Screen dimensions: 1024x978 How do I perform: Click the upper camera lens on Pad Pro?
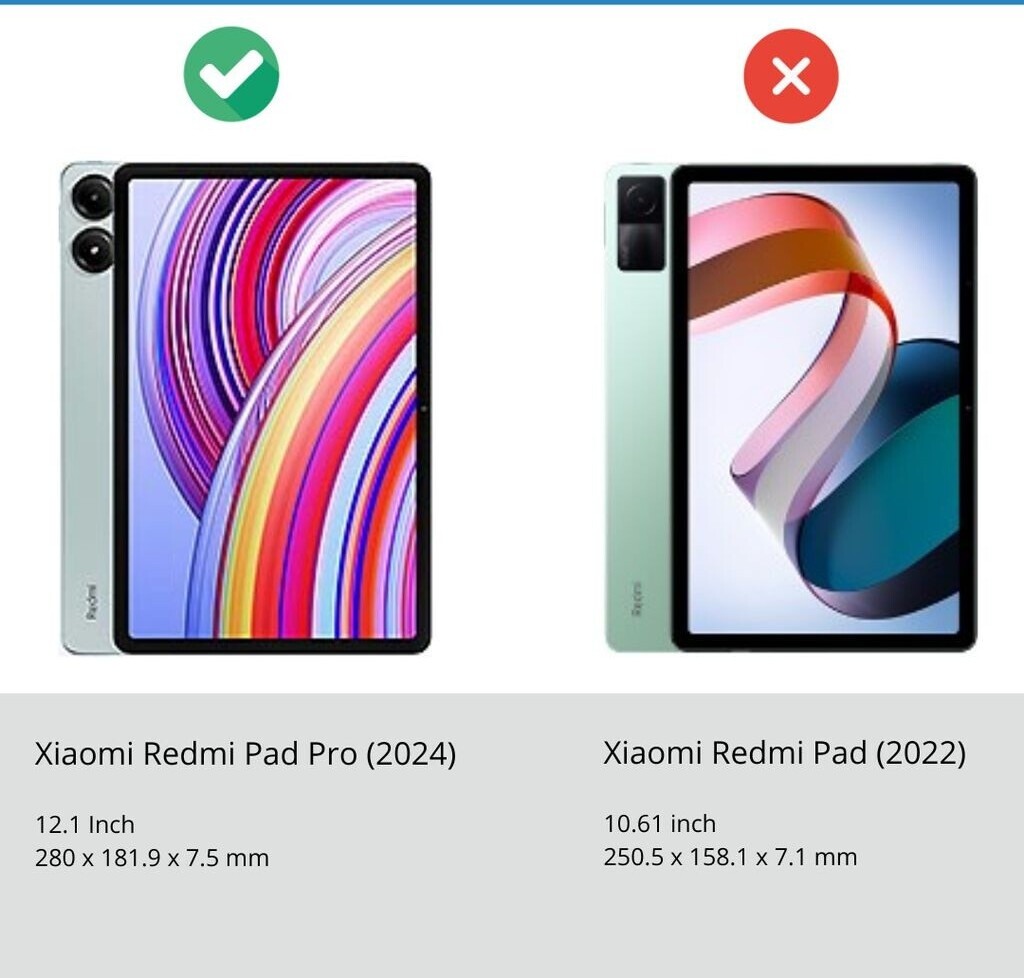[93, 195]
